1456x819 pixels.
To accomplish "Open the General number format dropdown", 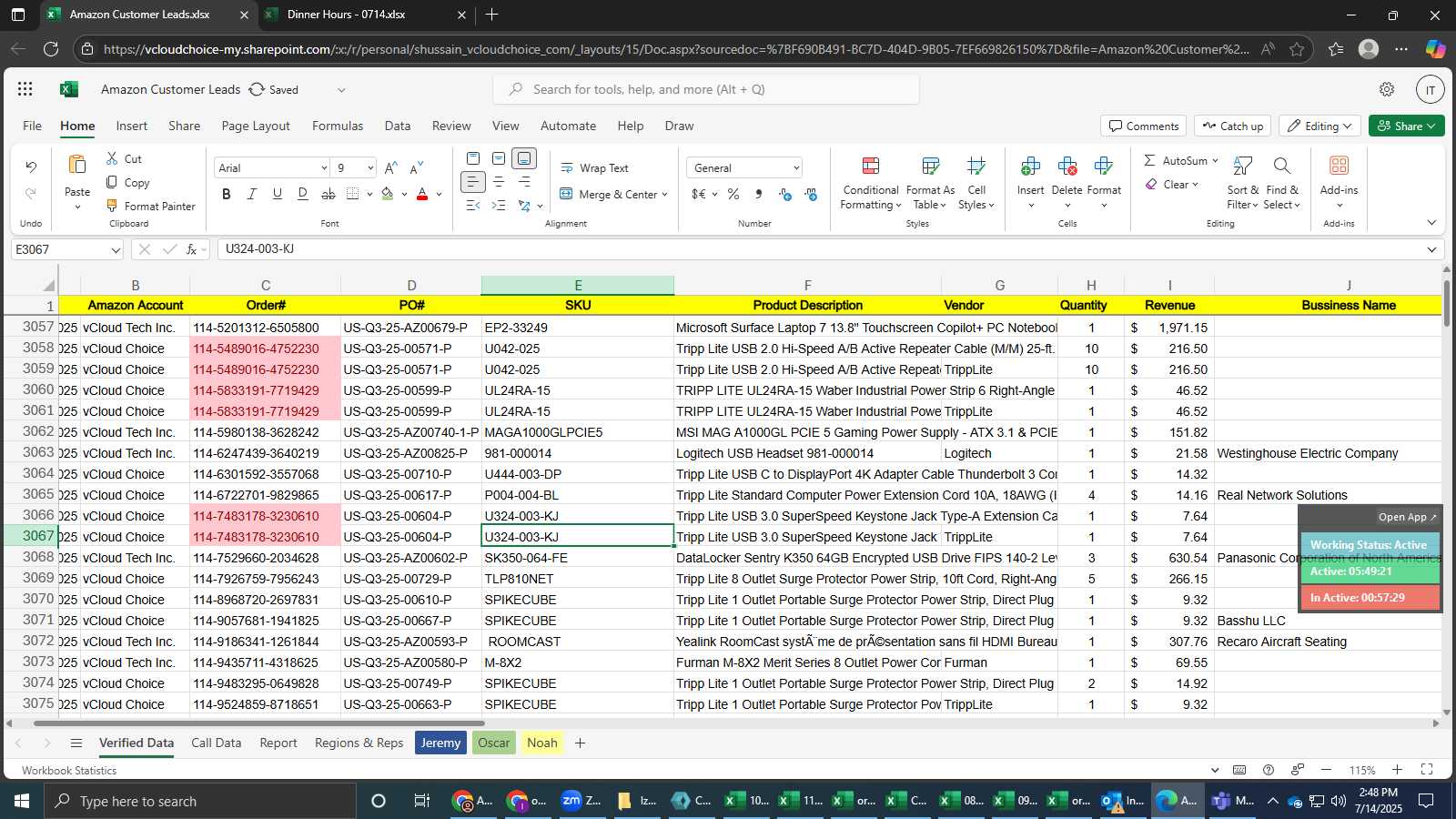I will pos(796,167).
